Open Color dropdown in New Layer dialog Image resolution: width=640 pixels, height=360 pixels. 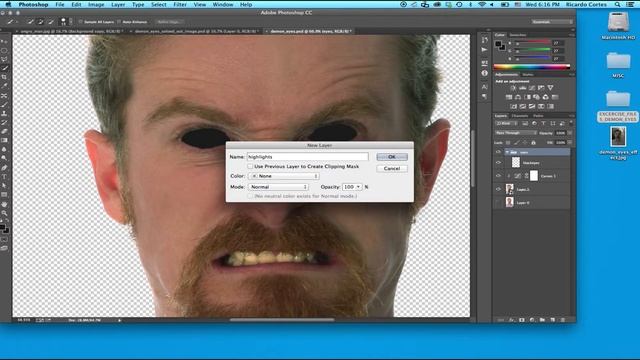pos(283,176)
